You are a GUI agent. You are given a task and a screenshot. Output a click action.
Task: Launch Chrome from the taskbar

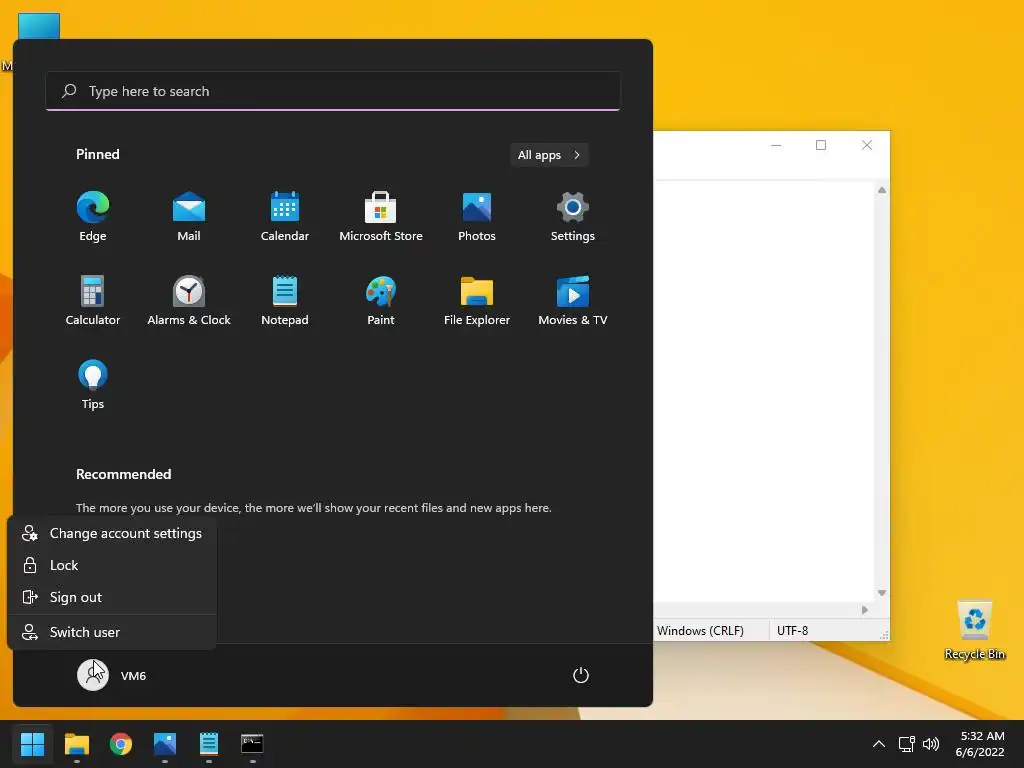[x=121, y=744]
